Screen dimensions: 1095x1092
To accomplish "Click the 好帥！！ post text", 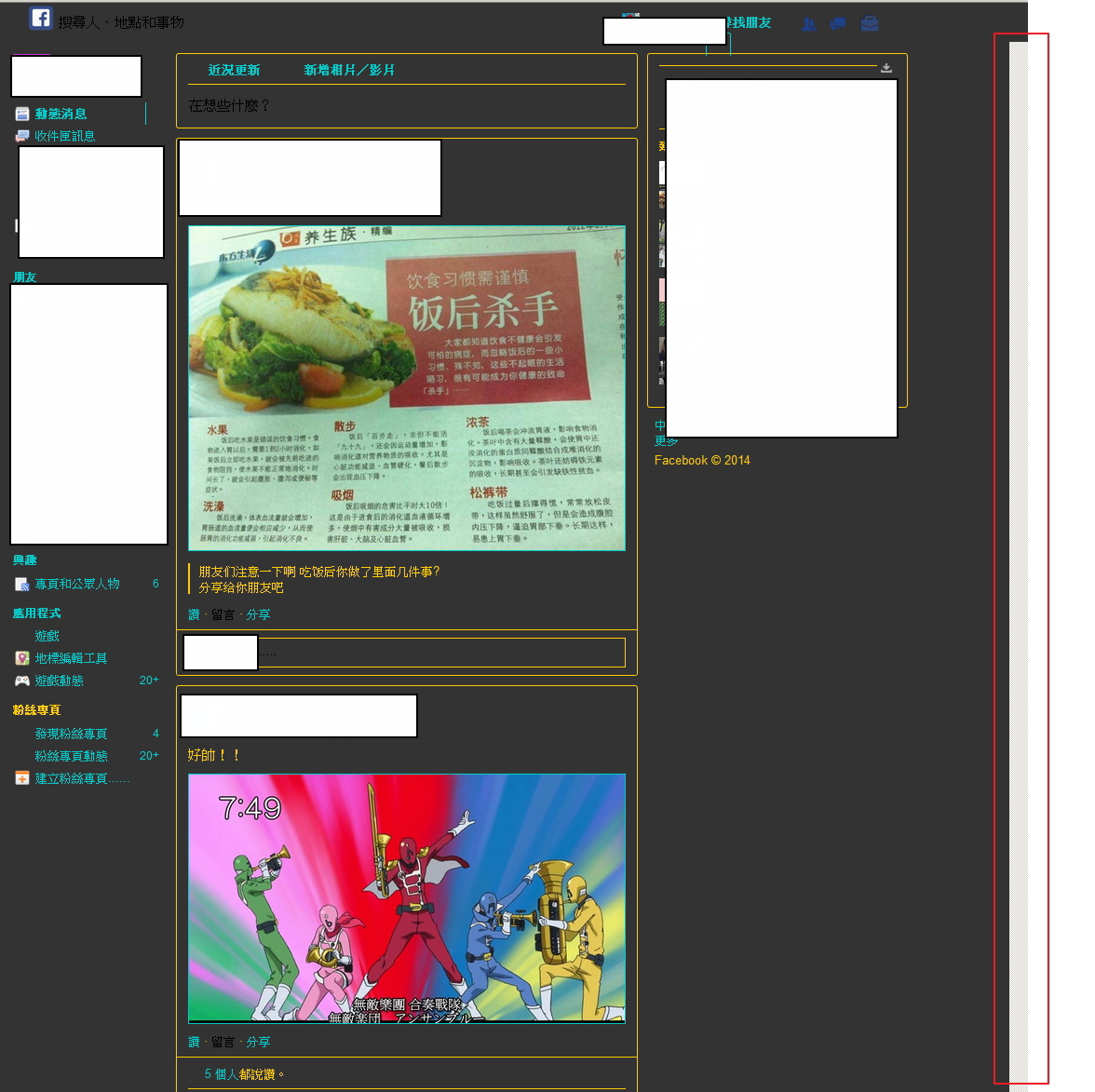I will [214, 756].
